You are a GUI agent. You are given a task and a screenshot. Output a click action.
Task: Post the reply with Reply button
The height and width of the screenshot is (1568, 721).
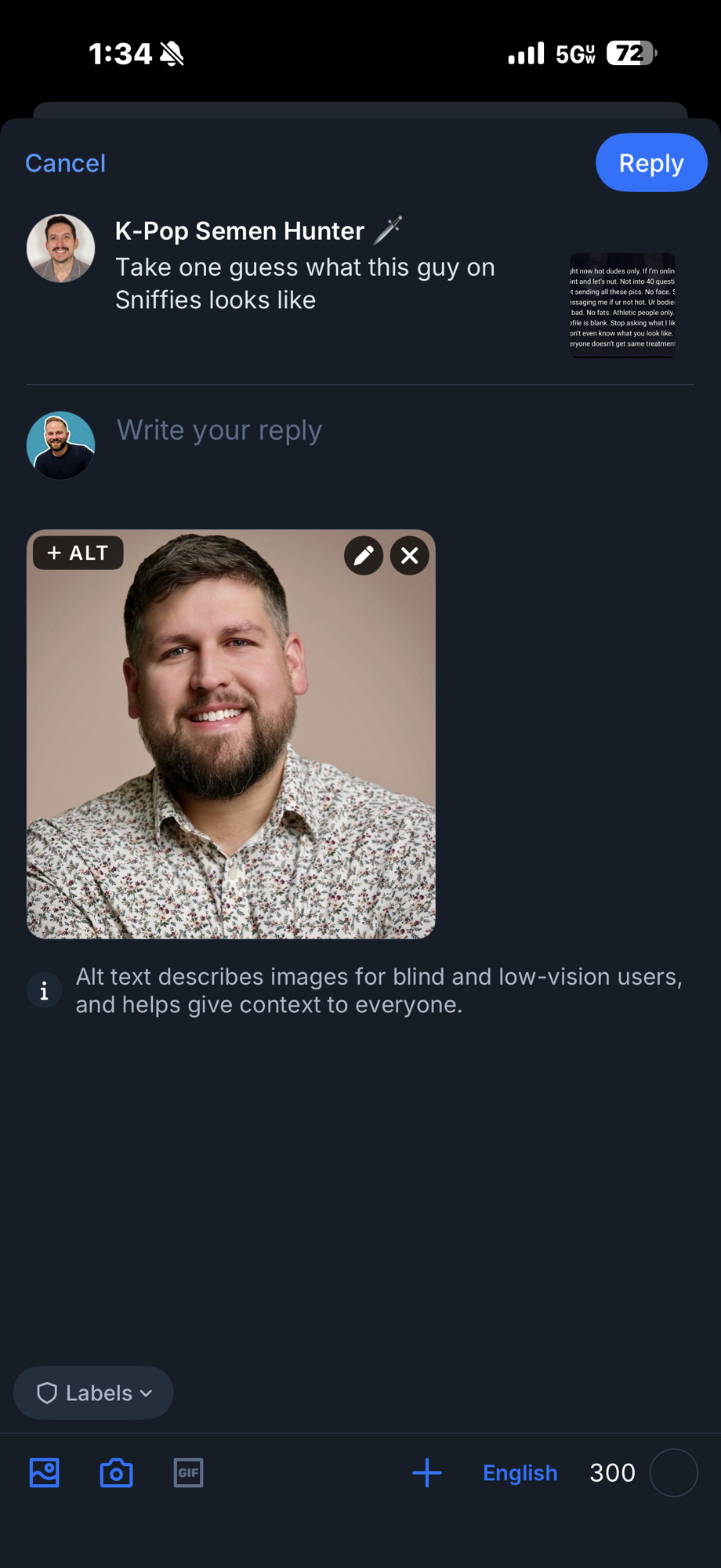650,163
